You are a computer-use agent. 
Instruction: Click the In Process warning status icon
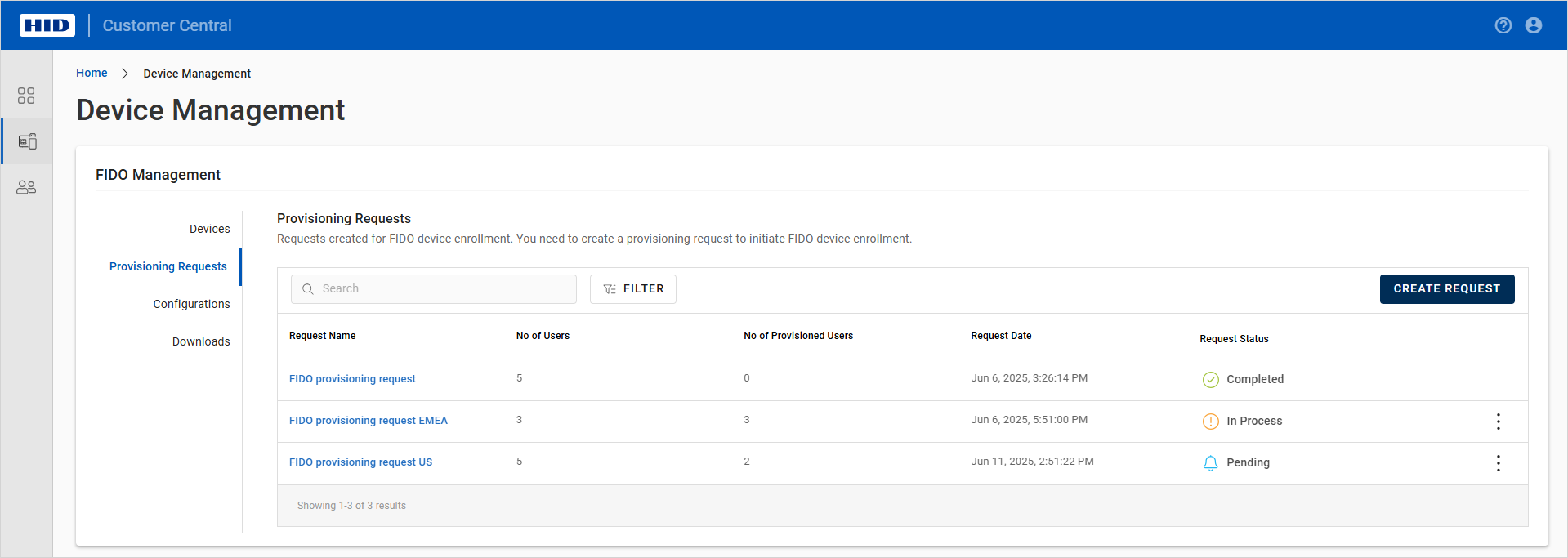pyautogui.click(x=1210, y=422)
